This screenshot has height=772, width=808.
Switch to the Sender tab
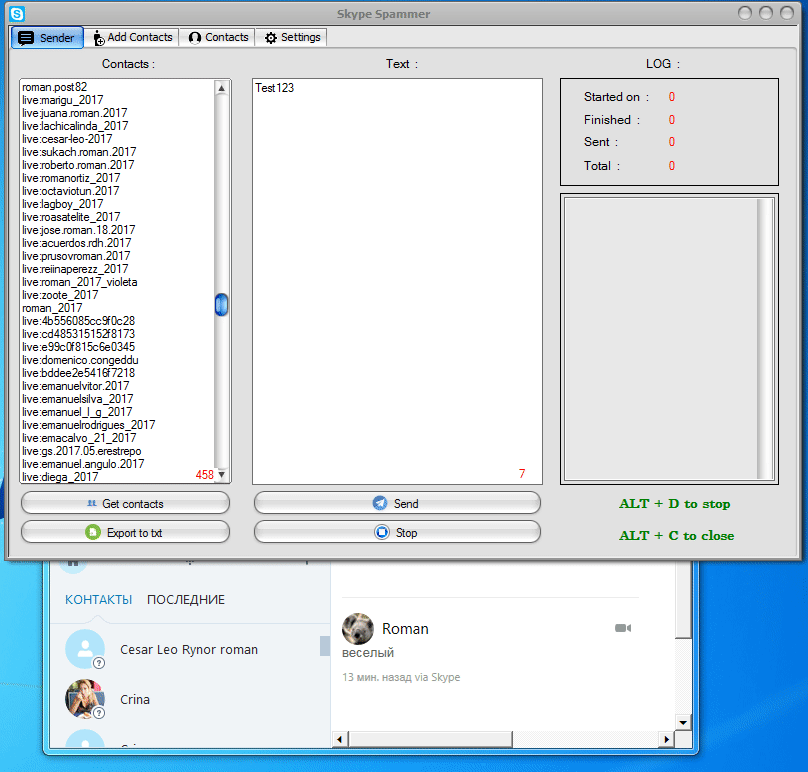pos(47,38)
